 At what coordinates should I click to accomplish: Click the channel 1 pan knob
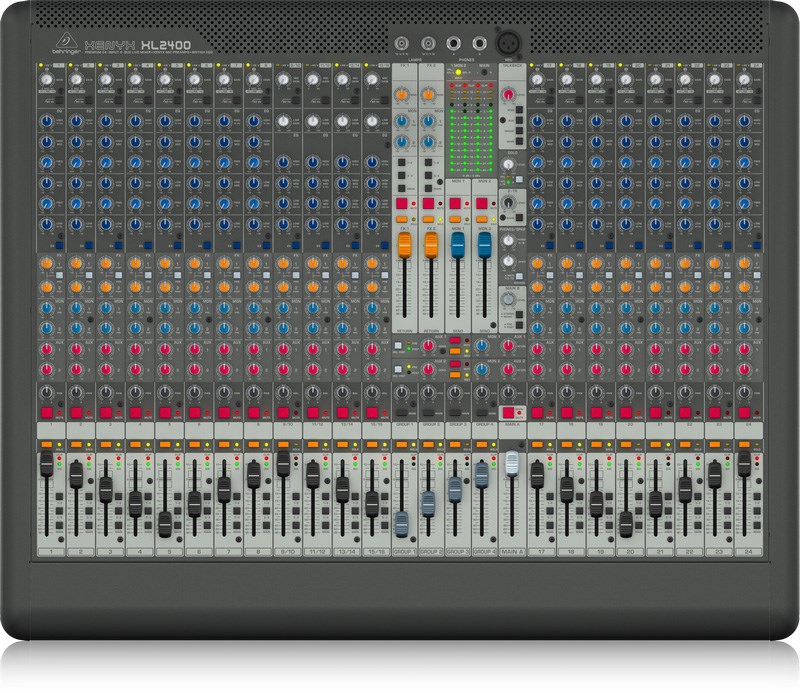tap(46, 392)
